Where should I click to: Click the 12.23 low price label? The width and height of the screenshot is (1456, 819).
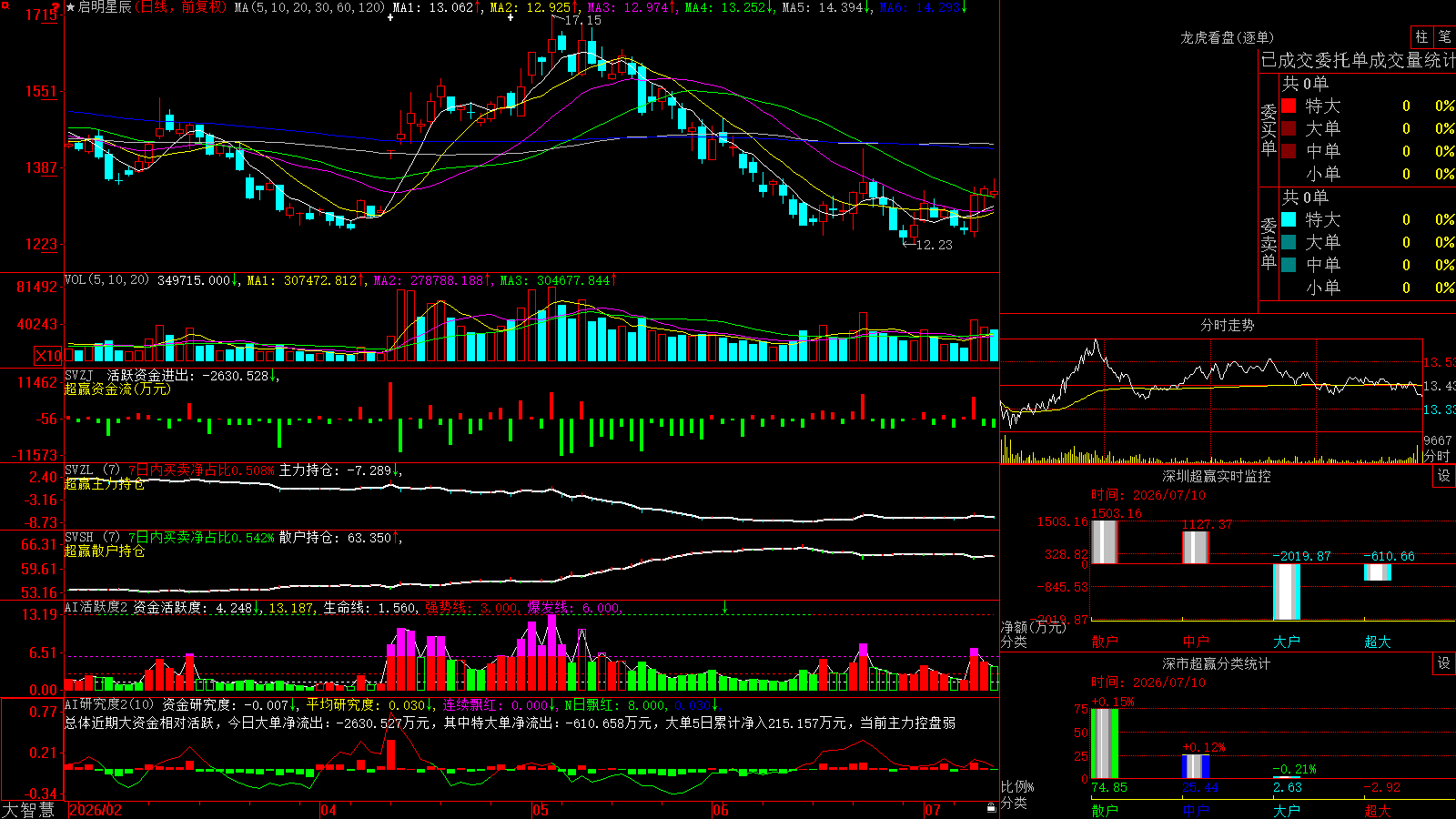(934, 245)
